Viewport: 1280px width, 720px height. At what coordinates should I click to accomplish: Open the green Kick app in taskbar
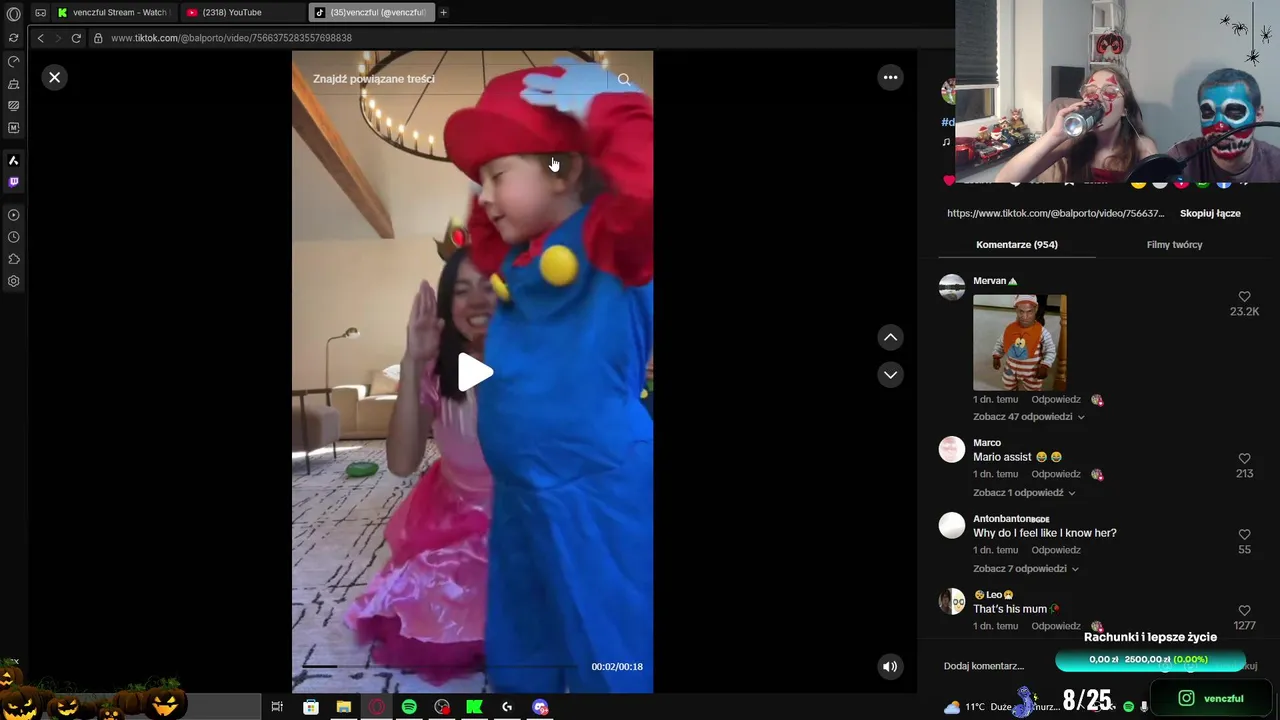coord(474,707)
